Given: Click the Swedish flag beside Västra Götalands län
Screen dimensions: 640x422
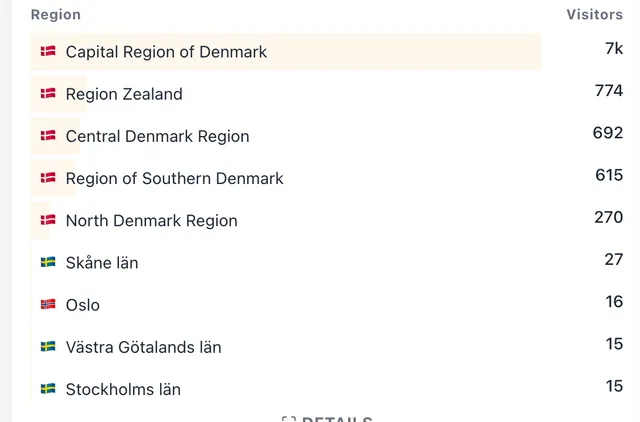Looking at the screenshot, I should [48, 346].
